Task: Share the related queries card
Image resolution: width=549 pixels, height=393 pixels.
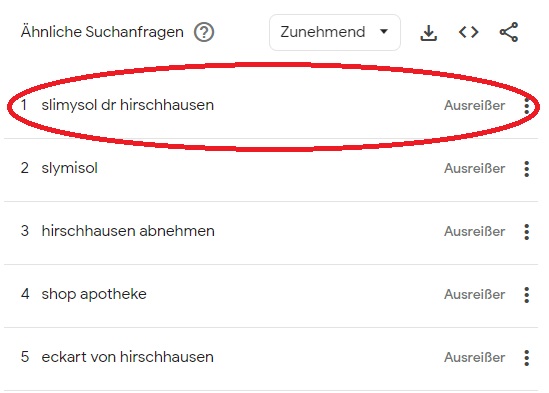Action: tap(509, 32)
